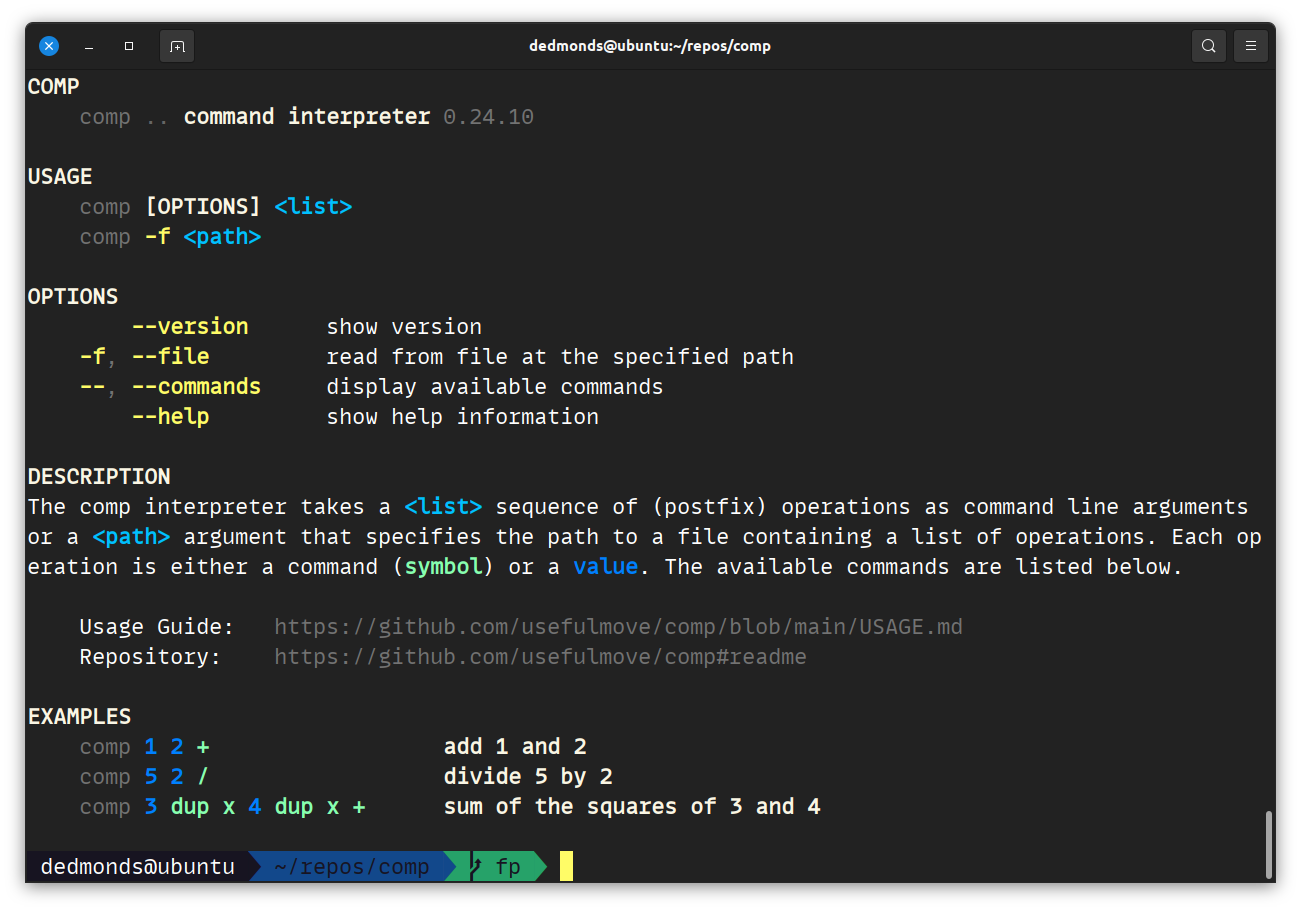This screenshot has width=1301, height=911.
Task: Click the window title dedmonds@ubuntu:~/repos/comp
Action: 650,46
